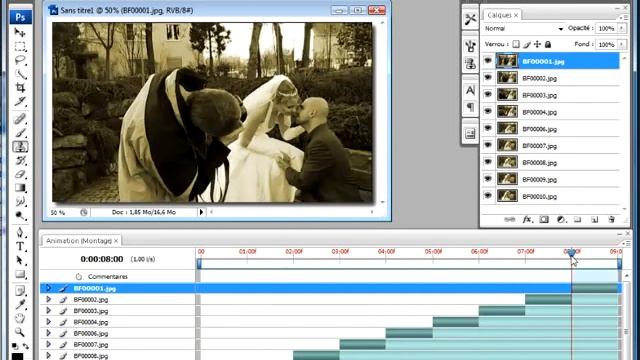Select the Move tool
The image size is (640, 360).
pyautogui.click(x=20, y=33)
